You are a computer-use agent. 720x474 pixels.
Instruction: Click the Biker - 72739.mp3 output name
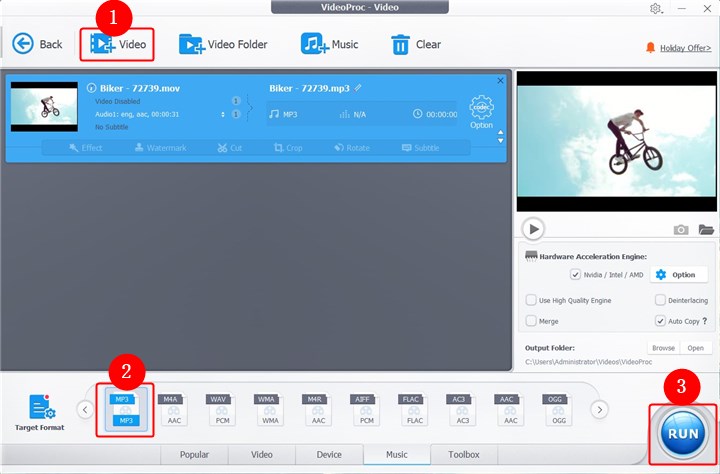coord(309,88)
